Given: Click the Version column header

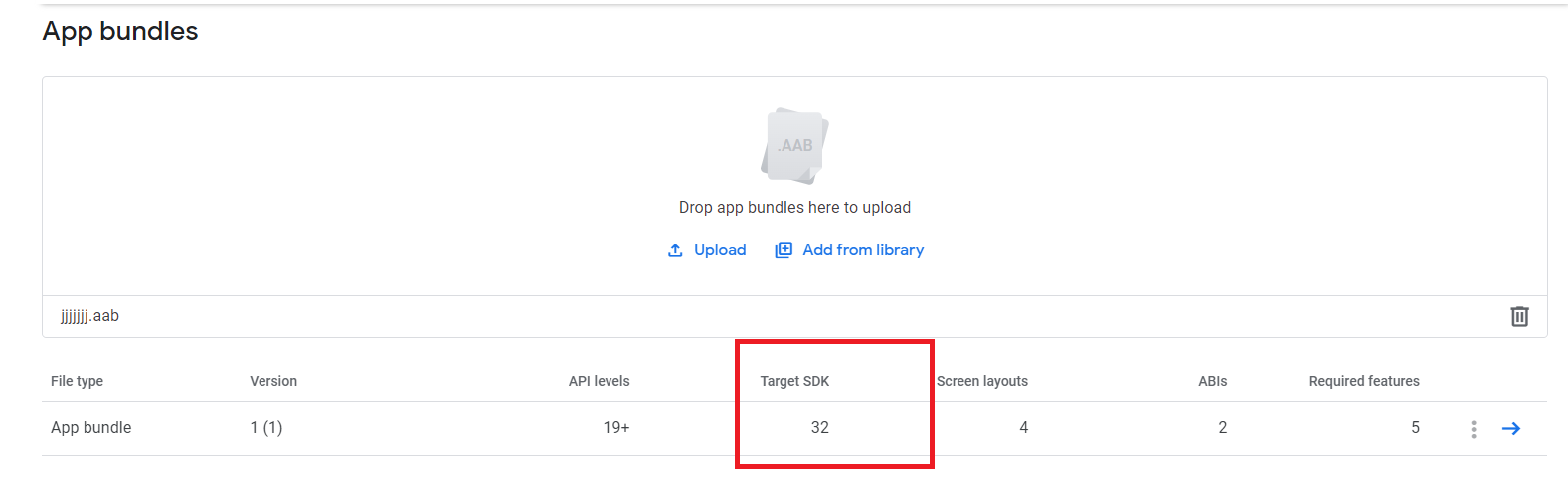Looking at the screenshot, I should (x=273, y=381).
